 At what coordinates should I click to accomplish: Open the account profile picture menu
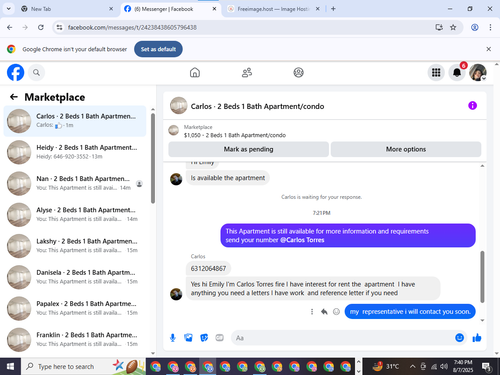pos(478,72)
